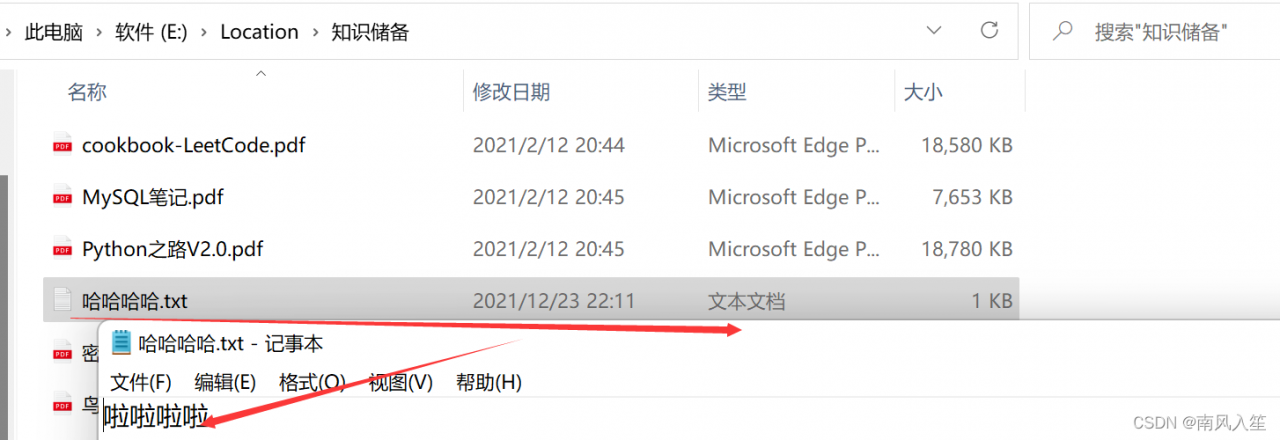The width and height of the screenshot is (1280, 440).
Task: Refresh the current folder view
Action: coord(989,31)
